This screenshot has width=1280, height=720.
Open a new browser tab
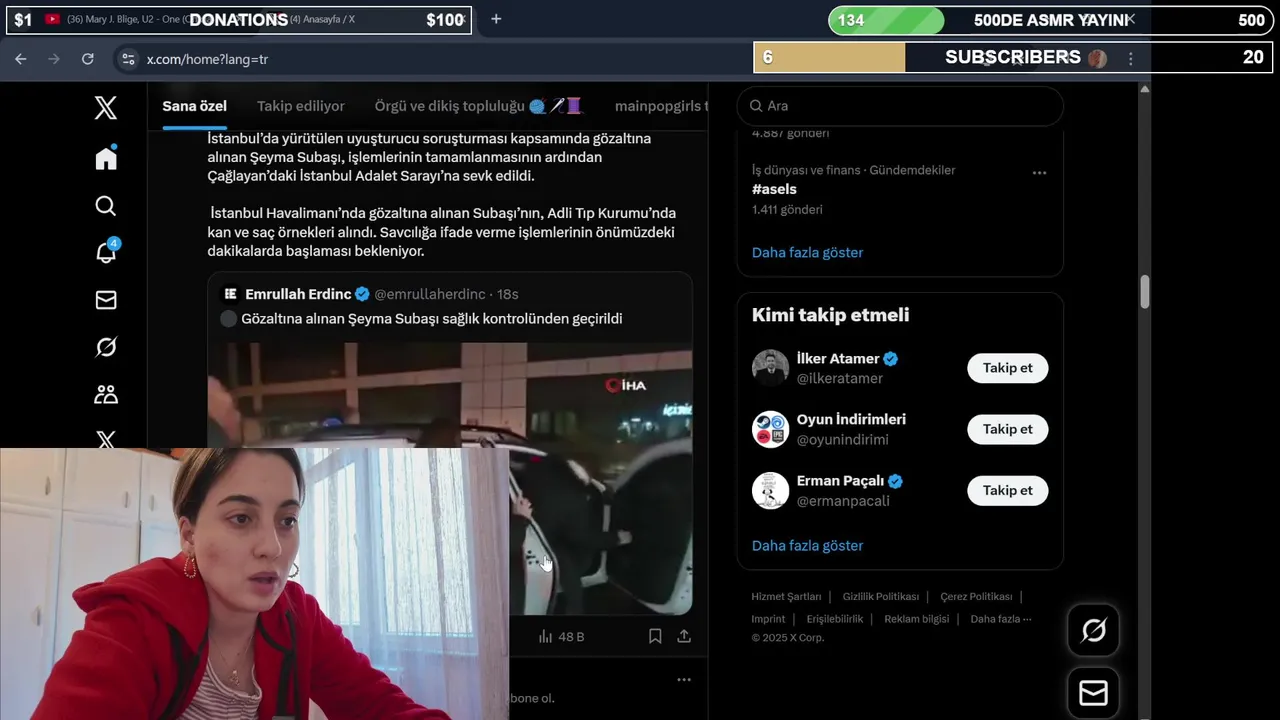tap(496, 19)
